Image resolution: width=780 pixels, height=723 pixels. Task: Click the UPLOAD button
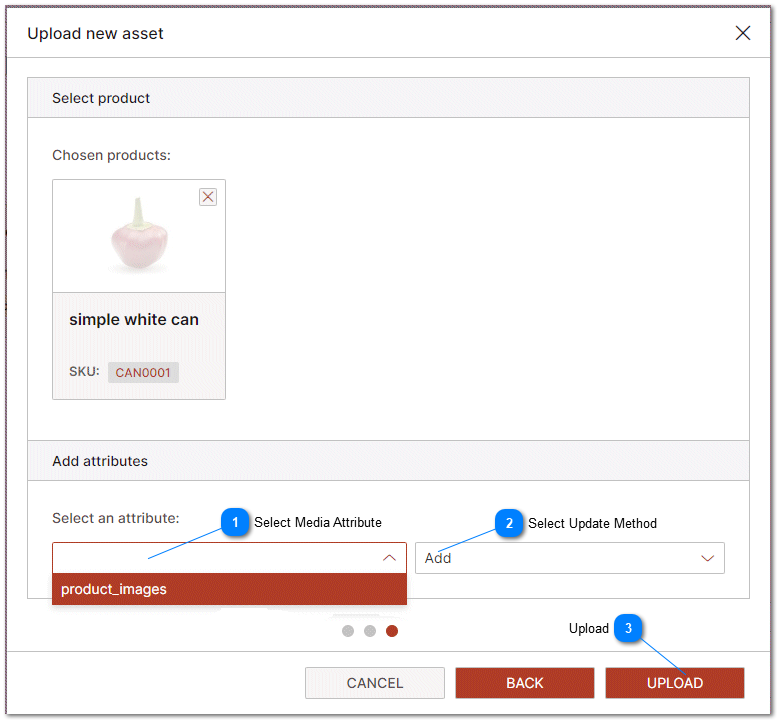point(675,684)
